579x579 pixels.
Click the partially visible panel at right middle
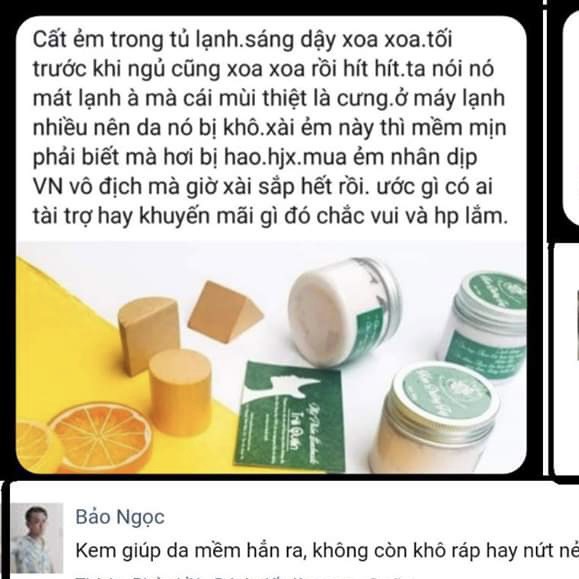coord(566,359)
